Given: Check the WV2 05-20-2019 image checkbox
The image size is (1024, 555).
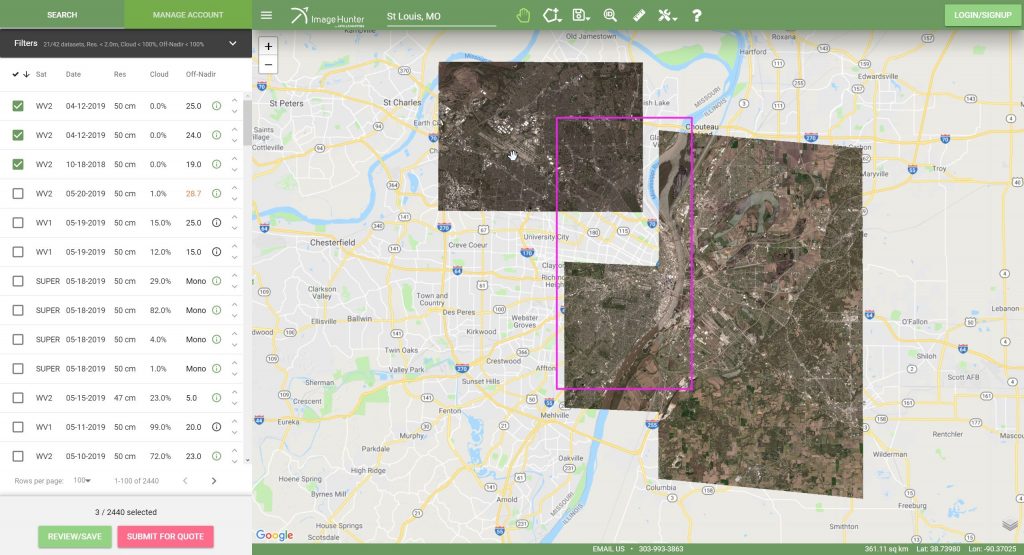Looking at the screenshot, I should (x=18, y=193).
